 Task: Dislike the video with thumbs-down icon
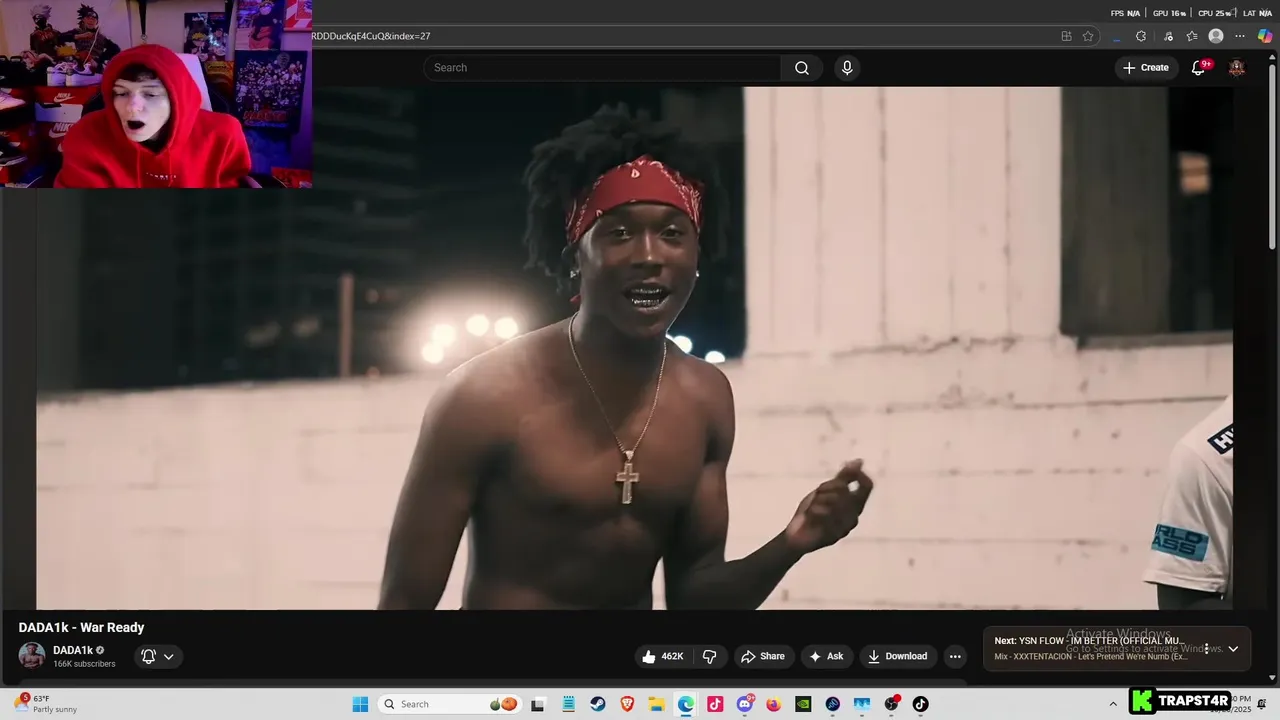(710, 656)
